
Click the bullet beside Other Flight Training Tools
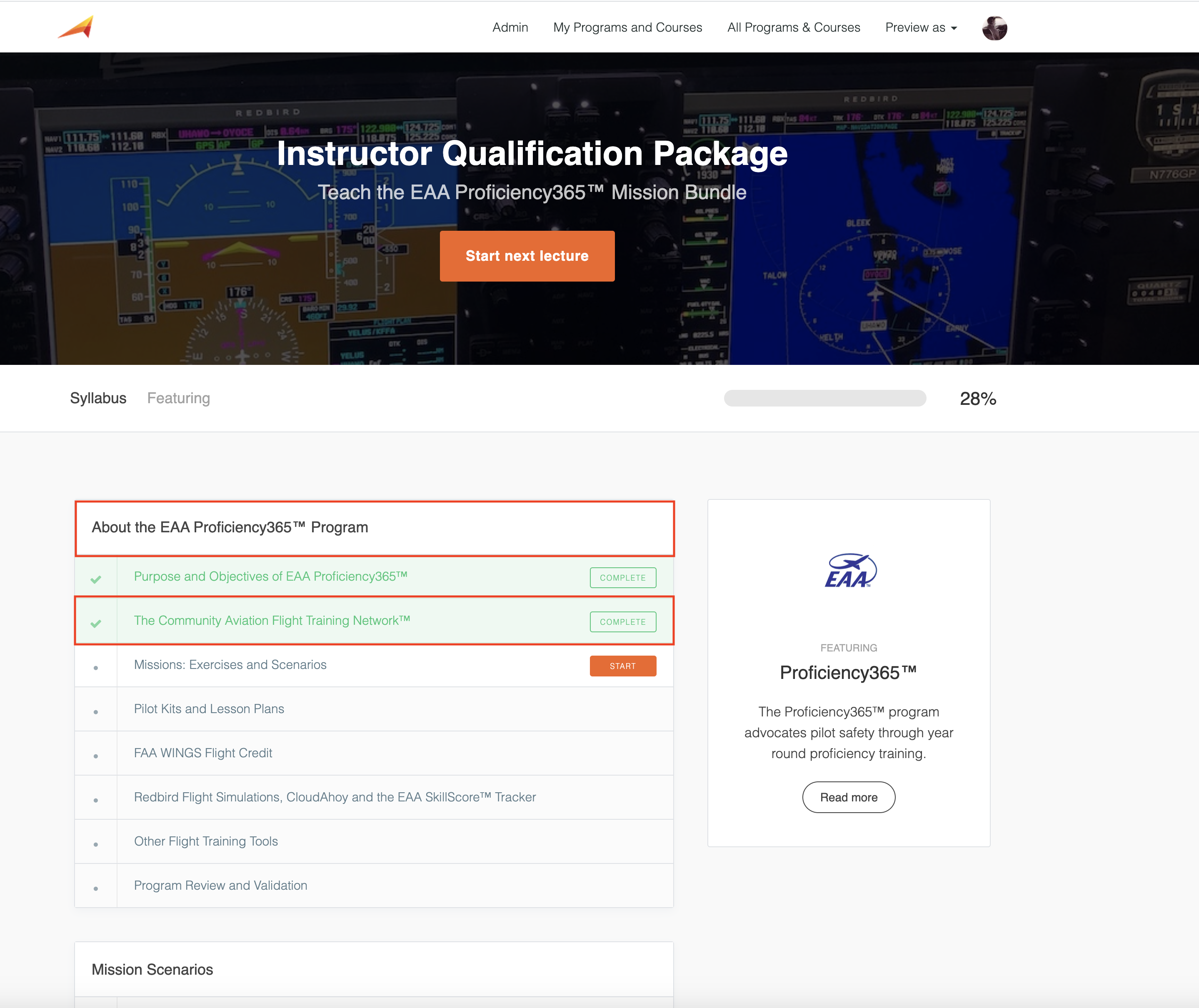point(96,844)
